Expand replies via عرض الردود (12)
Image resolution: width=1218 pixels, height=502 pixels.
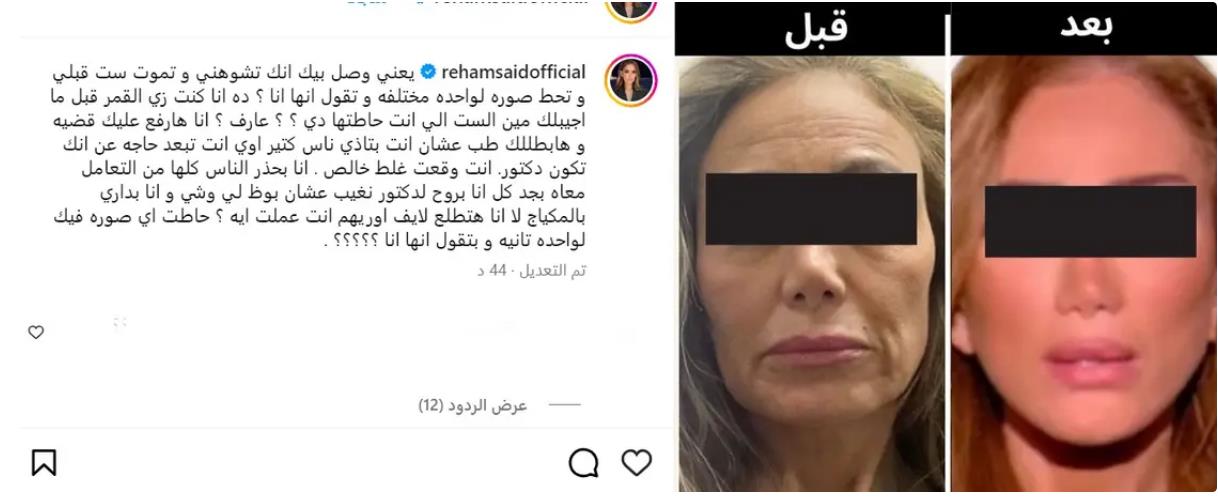(x=473, y=405)
